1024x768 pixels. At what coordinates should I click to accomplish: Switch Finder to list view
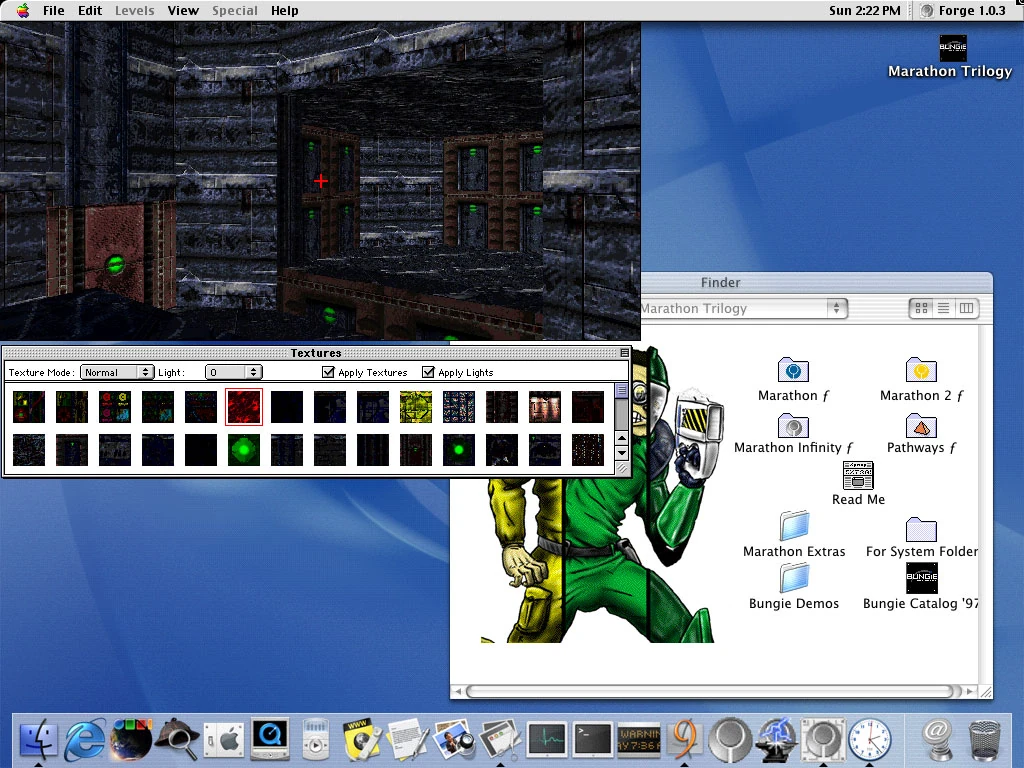(x=943, y=308)
